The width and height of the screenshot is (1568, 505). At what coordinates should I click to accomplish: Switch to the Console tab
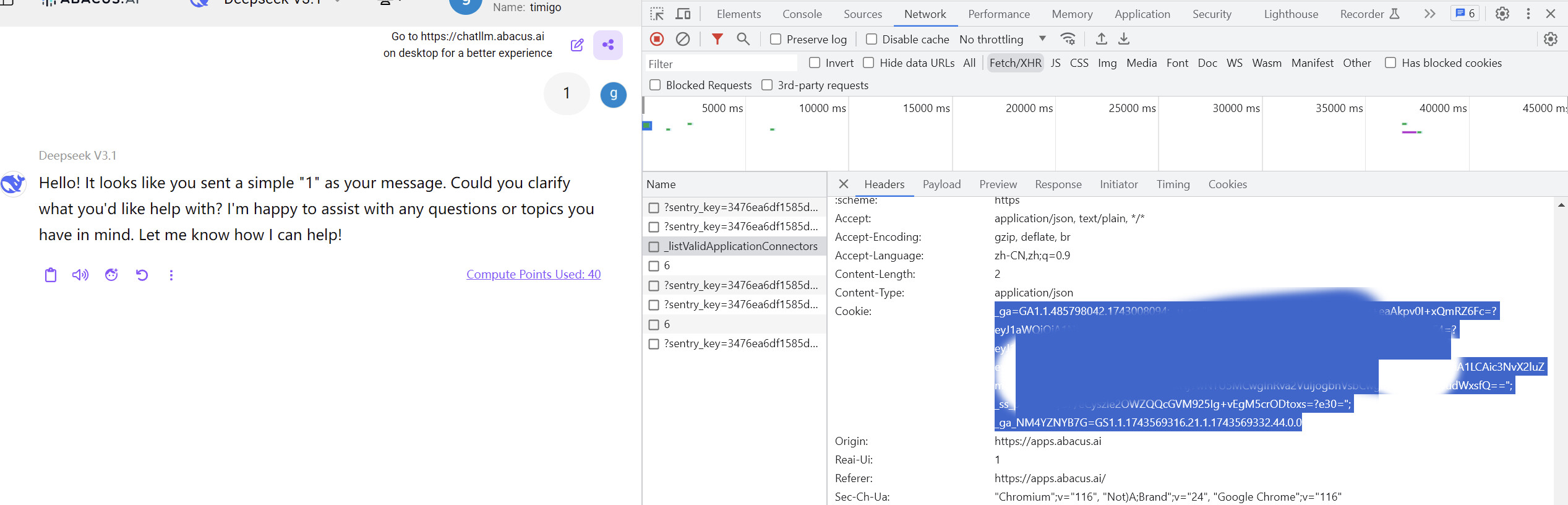click(802, 14)
